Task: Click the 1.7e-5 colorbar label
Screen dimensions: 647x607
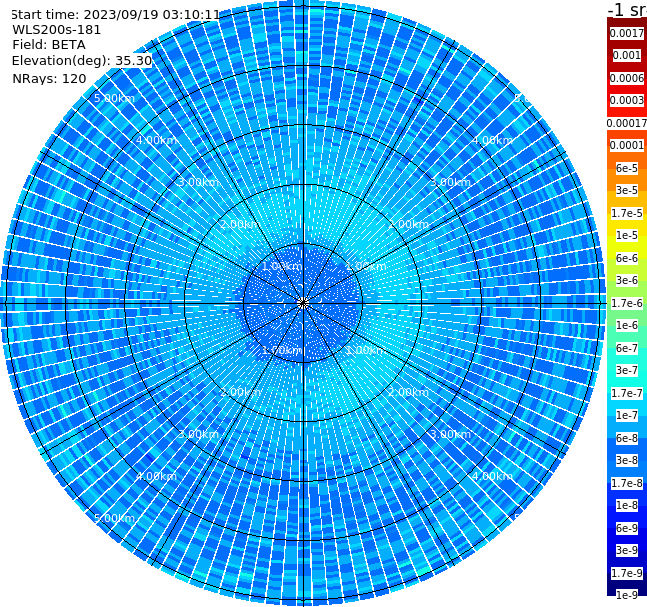Action: click(627, 213)
